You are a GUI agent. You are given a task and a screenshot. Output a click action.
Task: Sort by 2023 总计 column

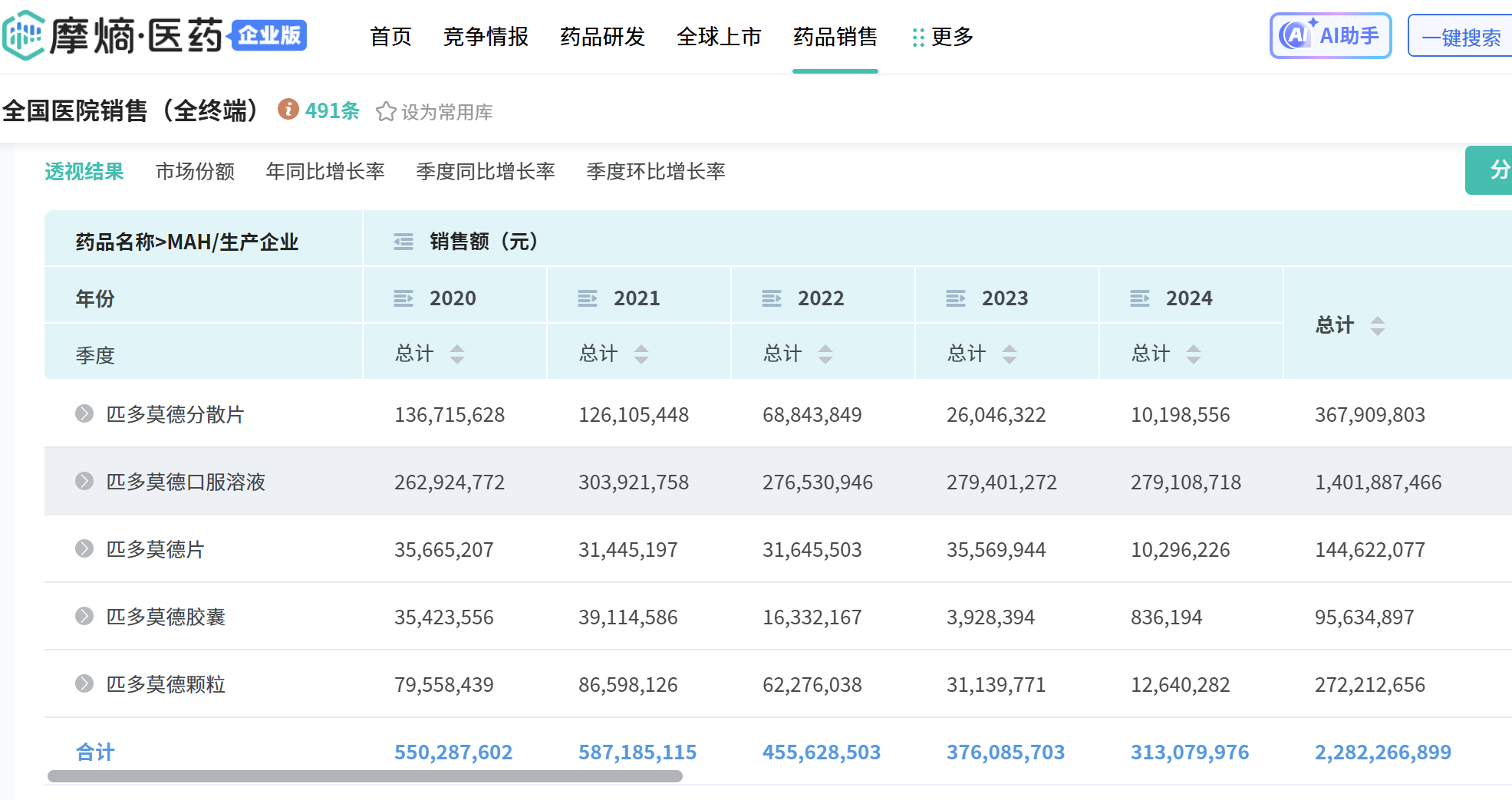pyautogui.click(x=1010, y=354)
